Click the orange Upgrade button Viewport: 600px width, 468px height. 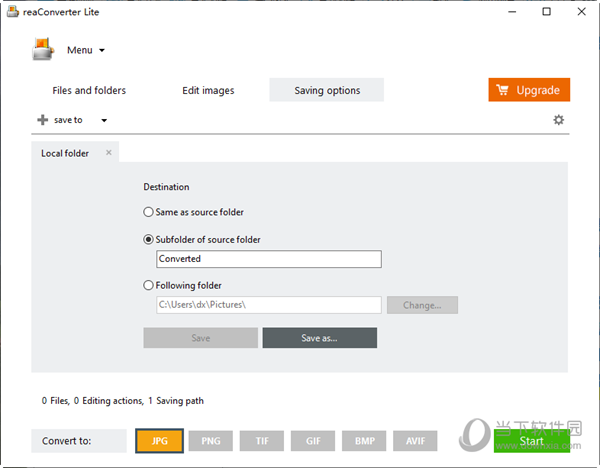coord(529,90)
